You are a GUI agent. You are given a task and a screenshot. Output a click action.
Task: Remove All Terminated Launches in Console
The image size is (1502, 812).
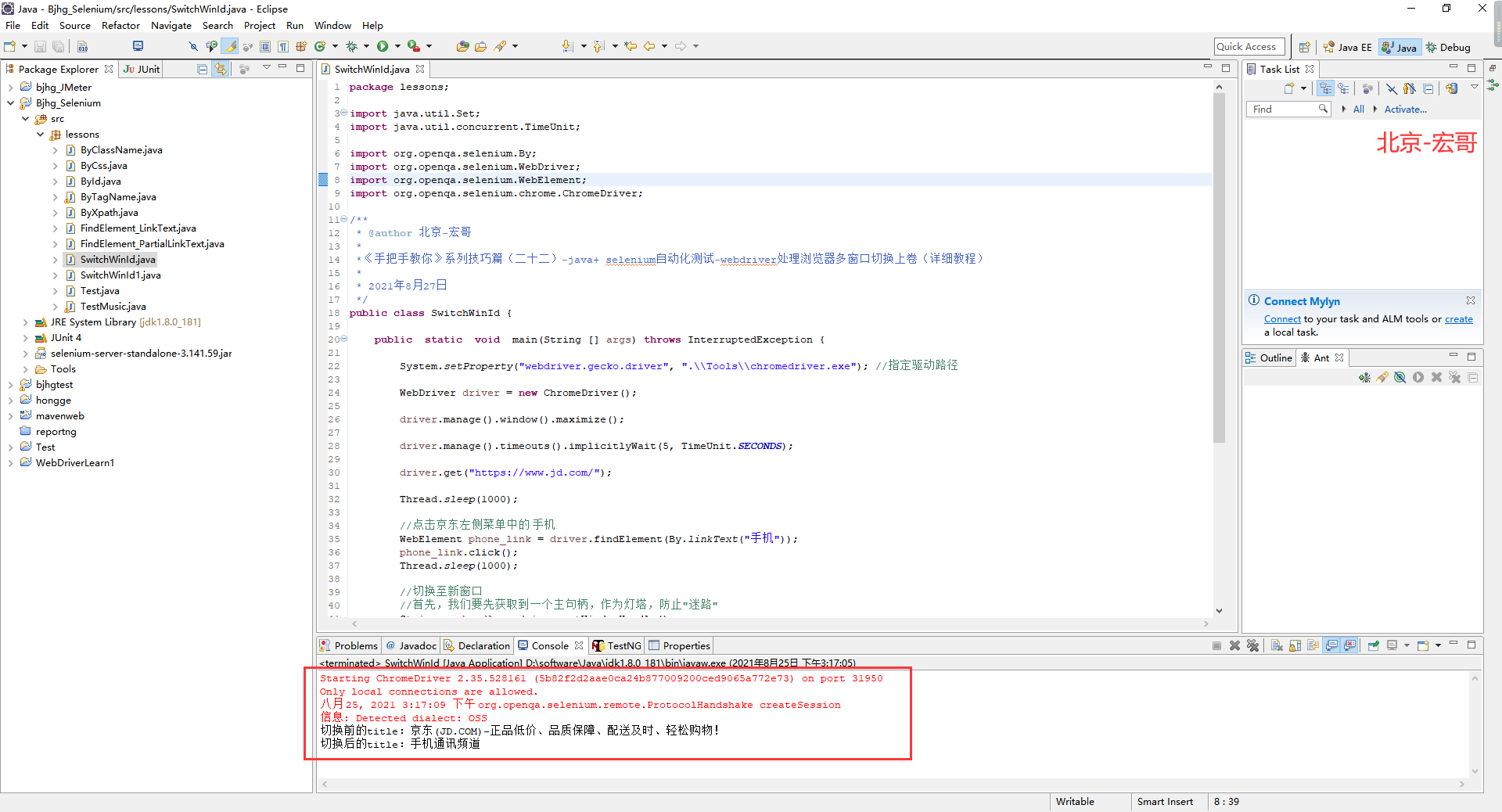click(x=1252, y=645)
